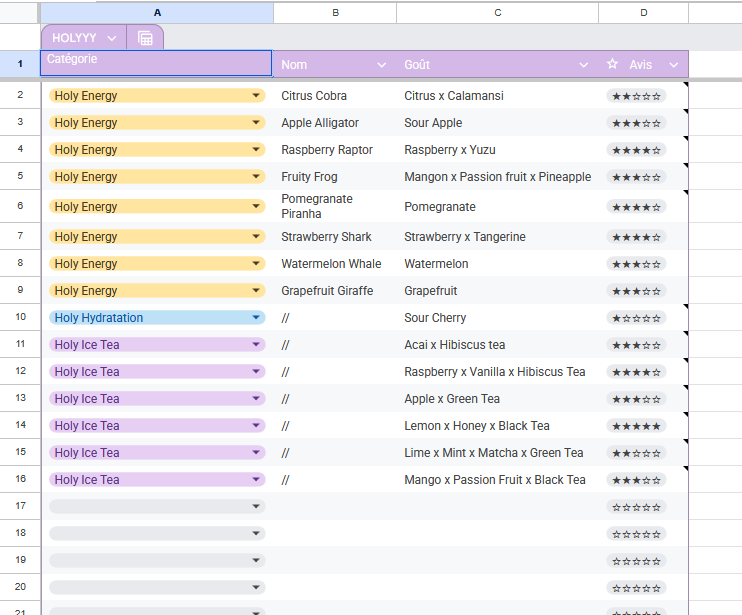742x615 pixels.
Task: Click five-star rating for Lemon x Honey row
Action: [x=636, y=426]
